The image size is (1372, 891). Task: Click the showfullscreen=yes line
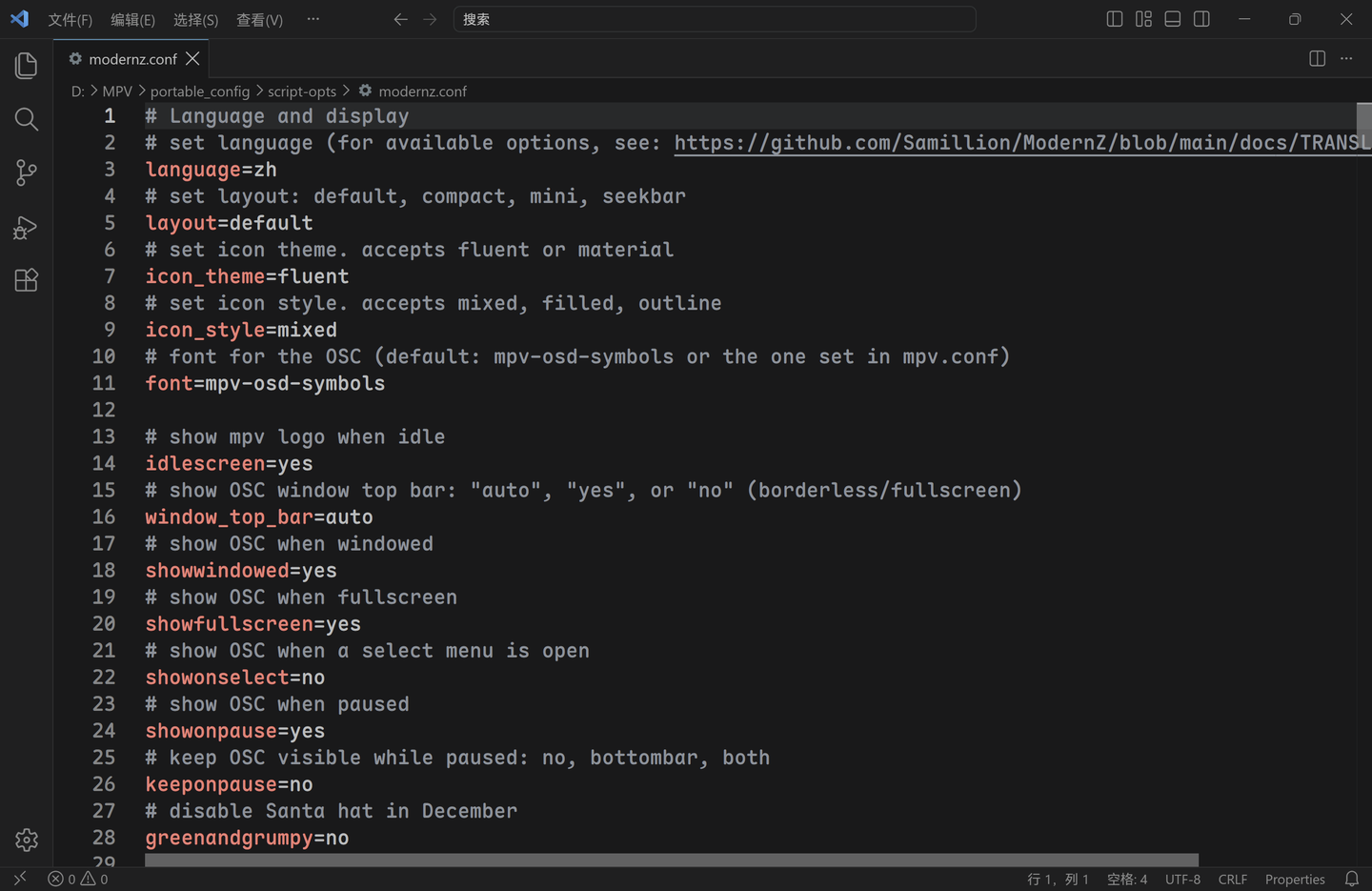(x=252, y=623)
